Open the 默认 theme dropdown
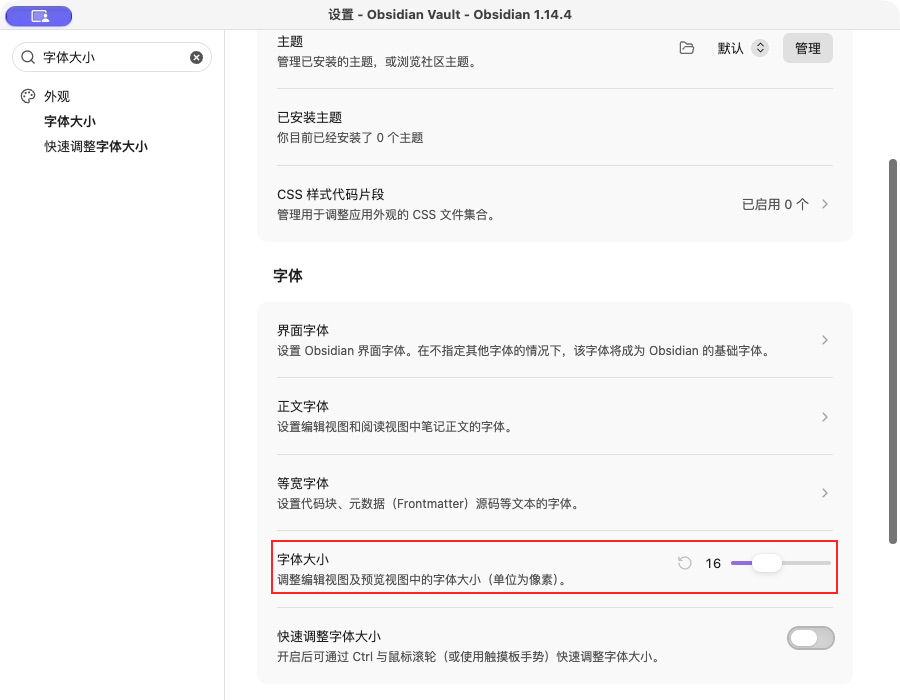Screen dimensions: 900x700 742,48
